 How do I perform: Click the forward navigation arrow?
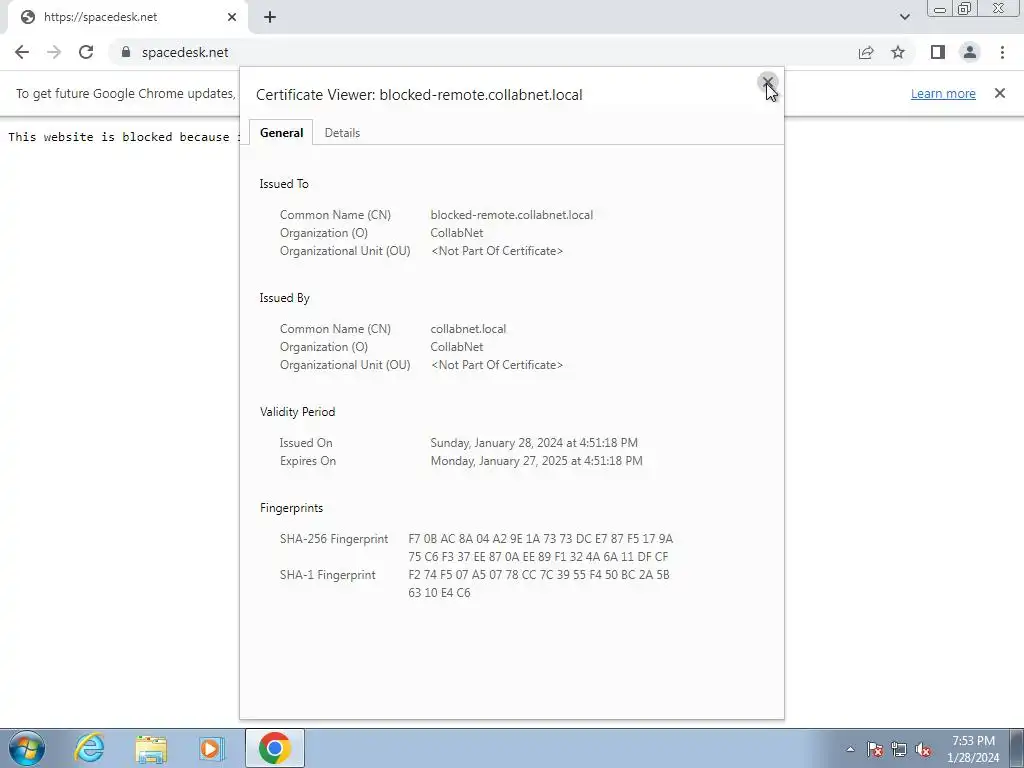(54, 52)
